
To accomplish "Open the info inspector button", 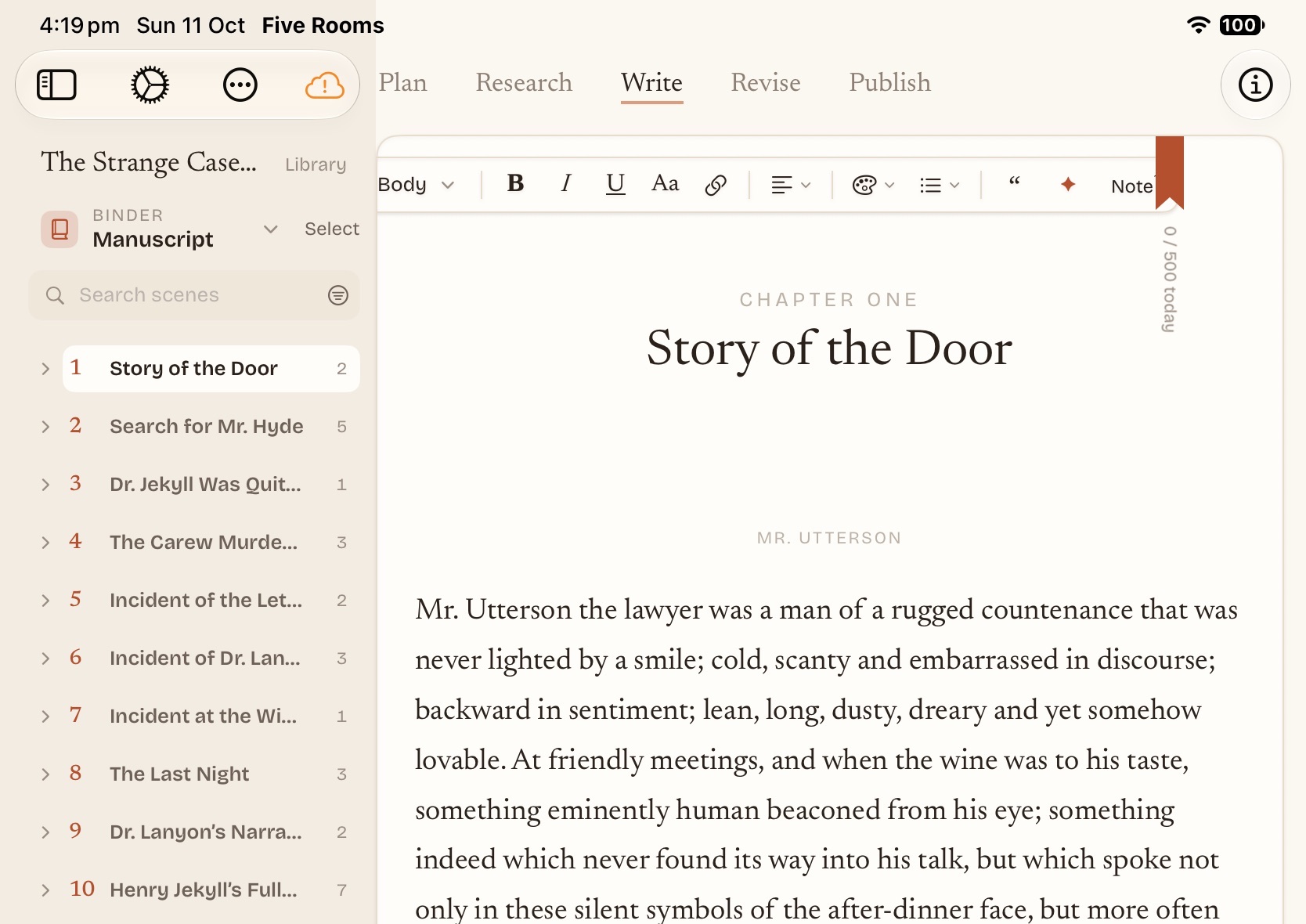I will coord(1256,85).
